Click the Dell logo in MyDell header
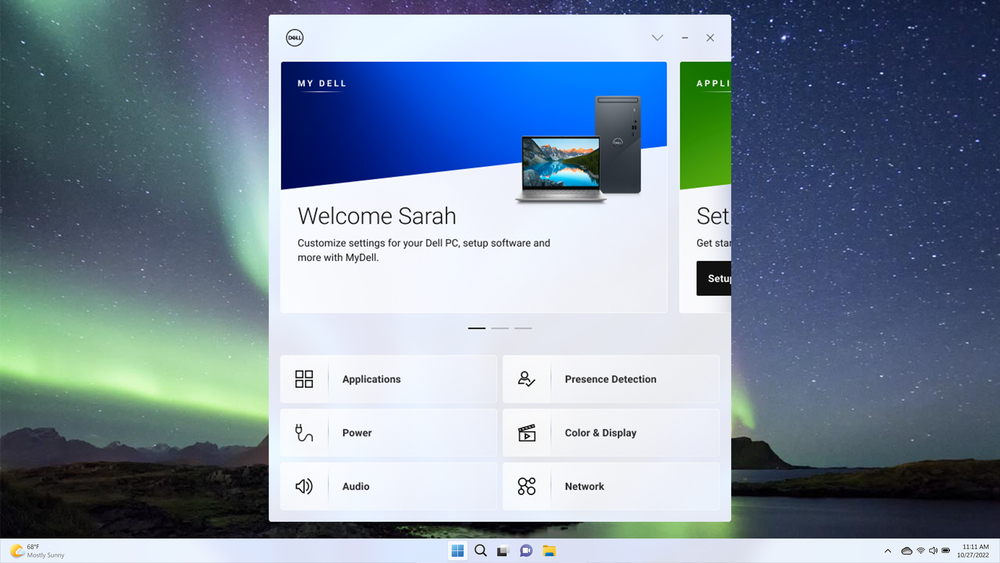Image resolution: width=1000 pixels, height=563 pixels. click(295, 38)
